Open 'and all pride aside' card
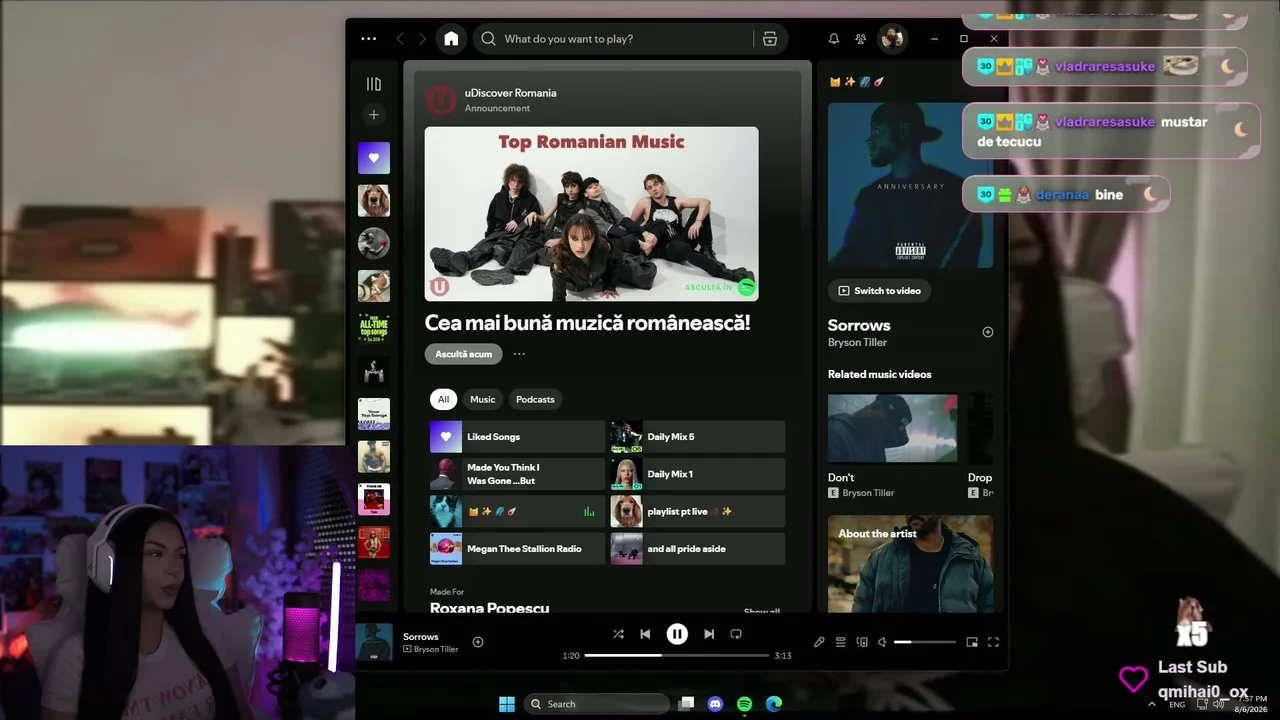Viewport: 1280px width, 720px height. click(698, 549)
